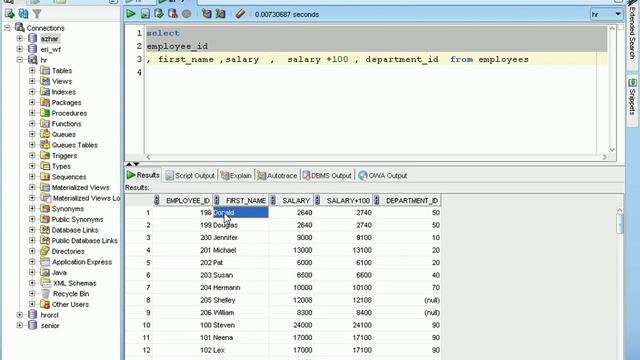Viewport: 640px width, 360px height.
Task: Click the sort icon beside the DEPARTMENT_ID header
Action: 376,200
